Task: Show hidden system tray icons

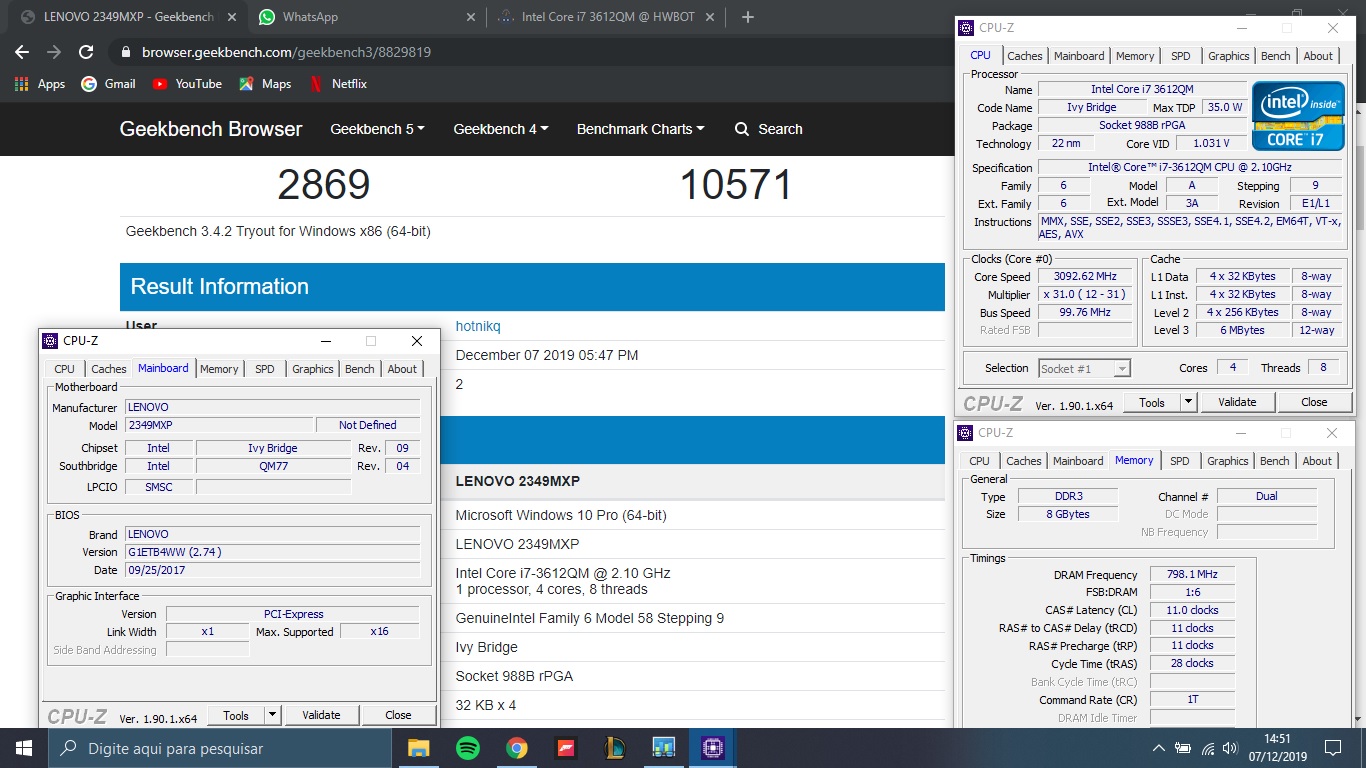Action: (1158, 748)
